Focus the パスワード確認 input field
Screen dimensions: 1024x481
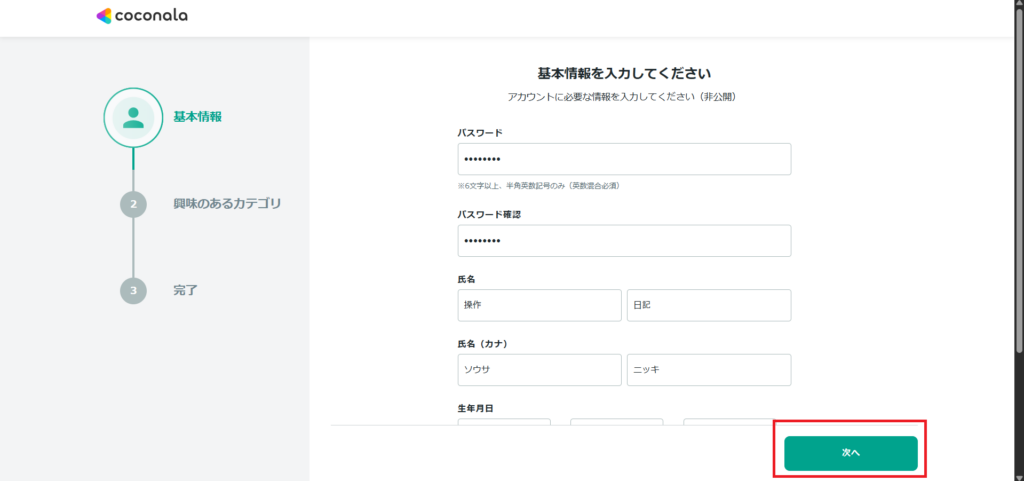[x=624, y=241]
